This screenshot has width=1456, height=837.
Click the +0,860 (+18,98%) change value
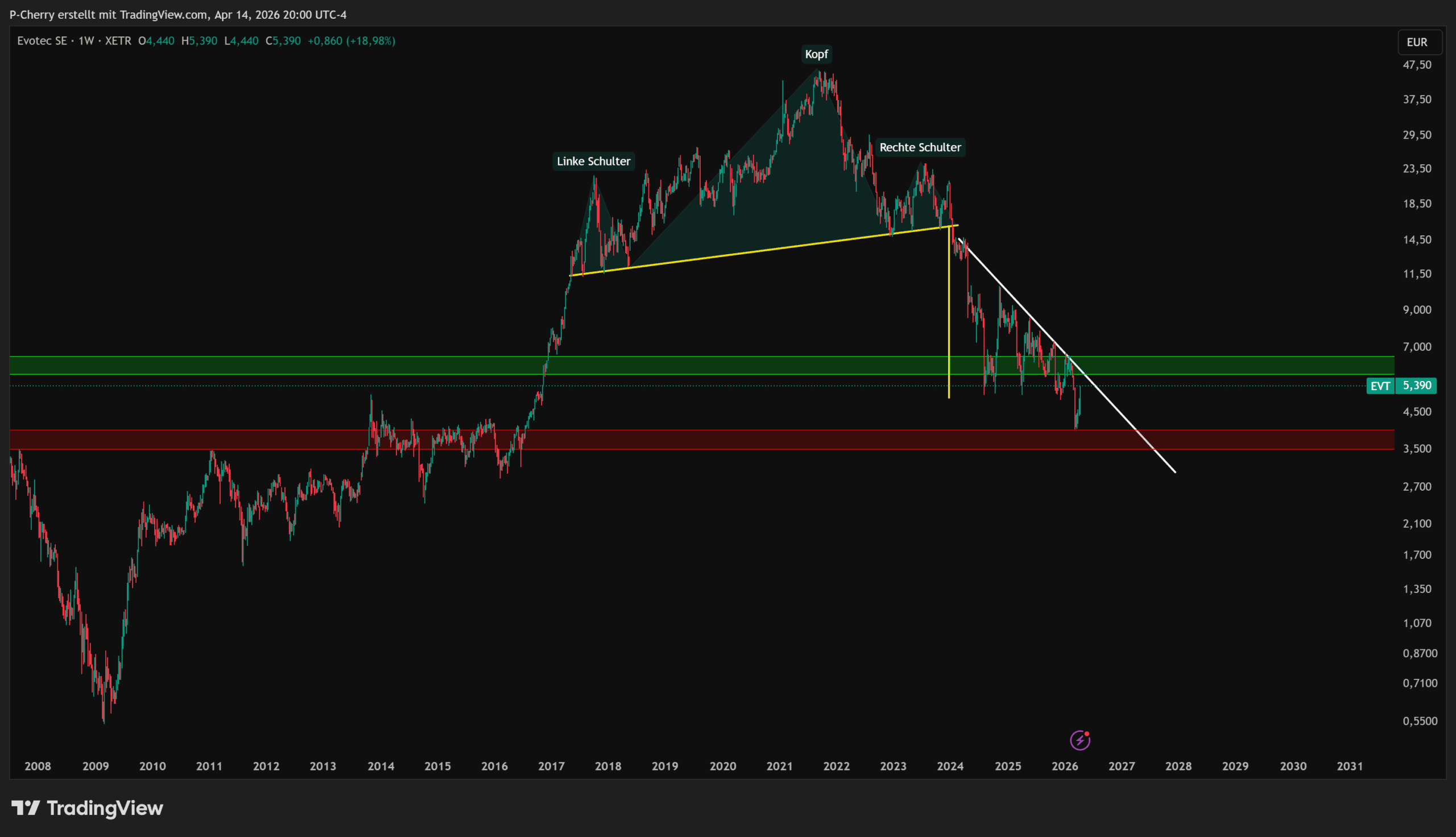click(351, 41)
